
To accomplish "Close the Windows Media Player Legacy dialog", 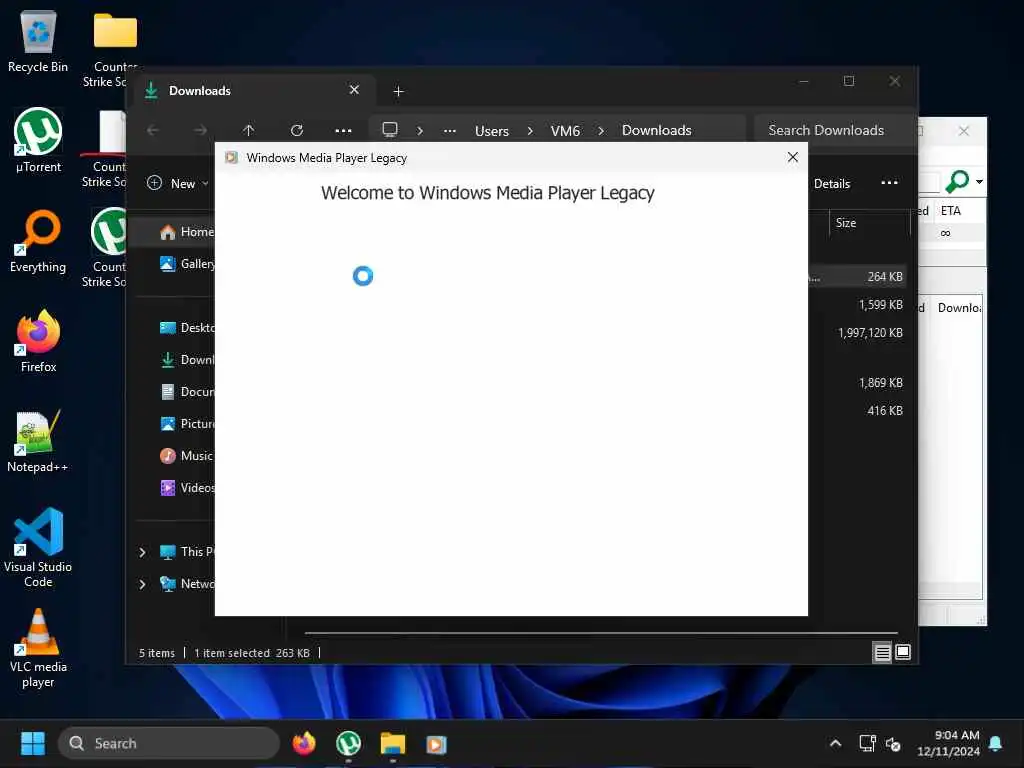I will coord(792,157).
